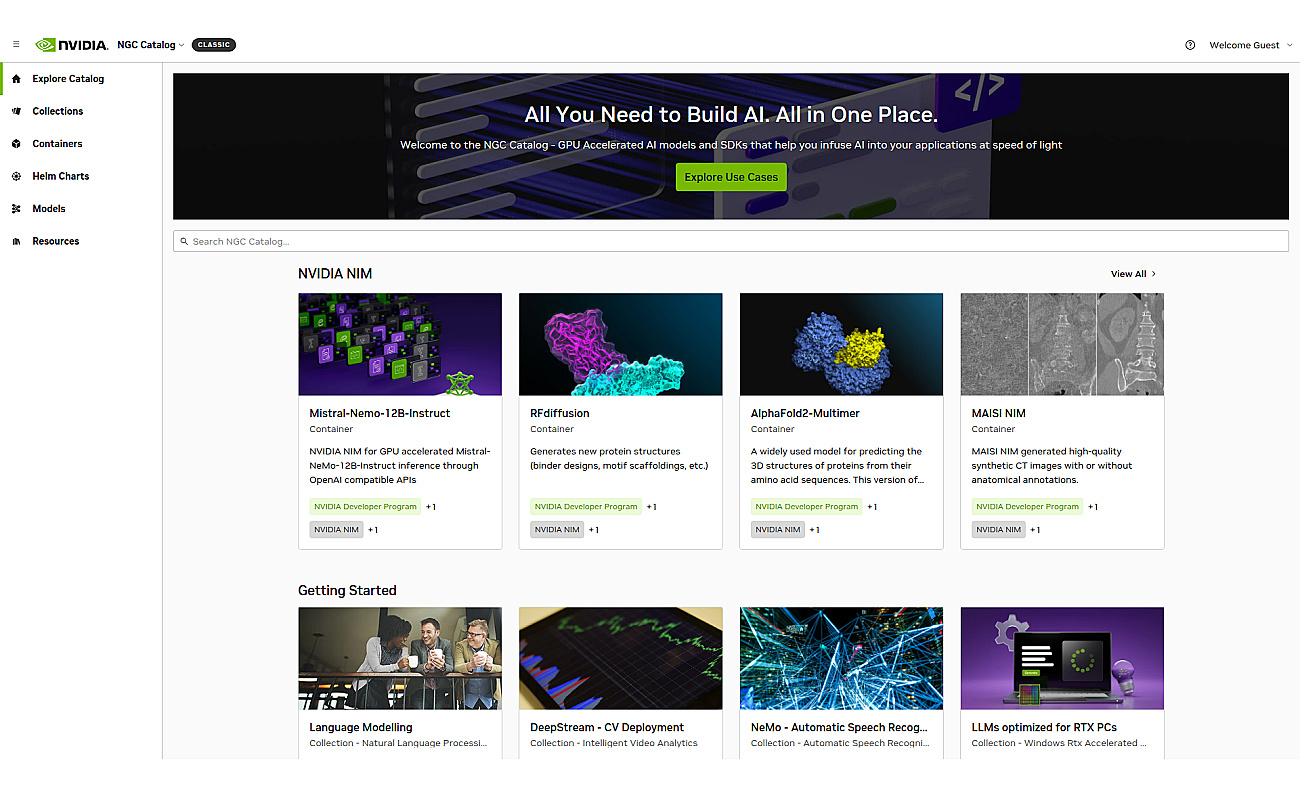Viewport: 1300px width, 788px height.
Task: Click the MAISI NIM description text
Action: coord(1052,466)
